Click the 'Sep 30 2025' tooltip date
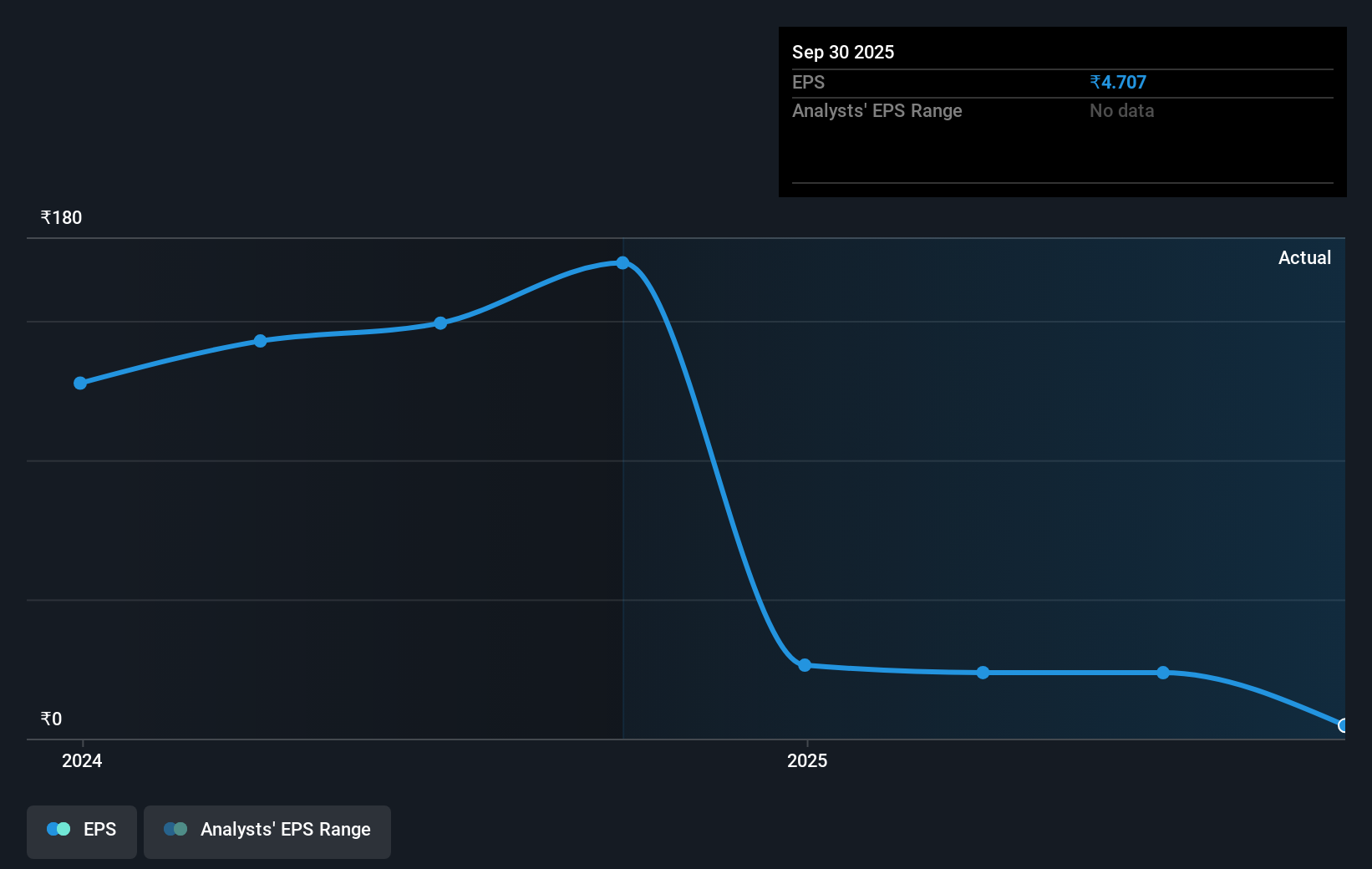Screen dimensions: 1372x869 (x=843, y=52)
